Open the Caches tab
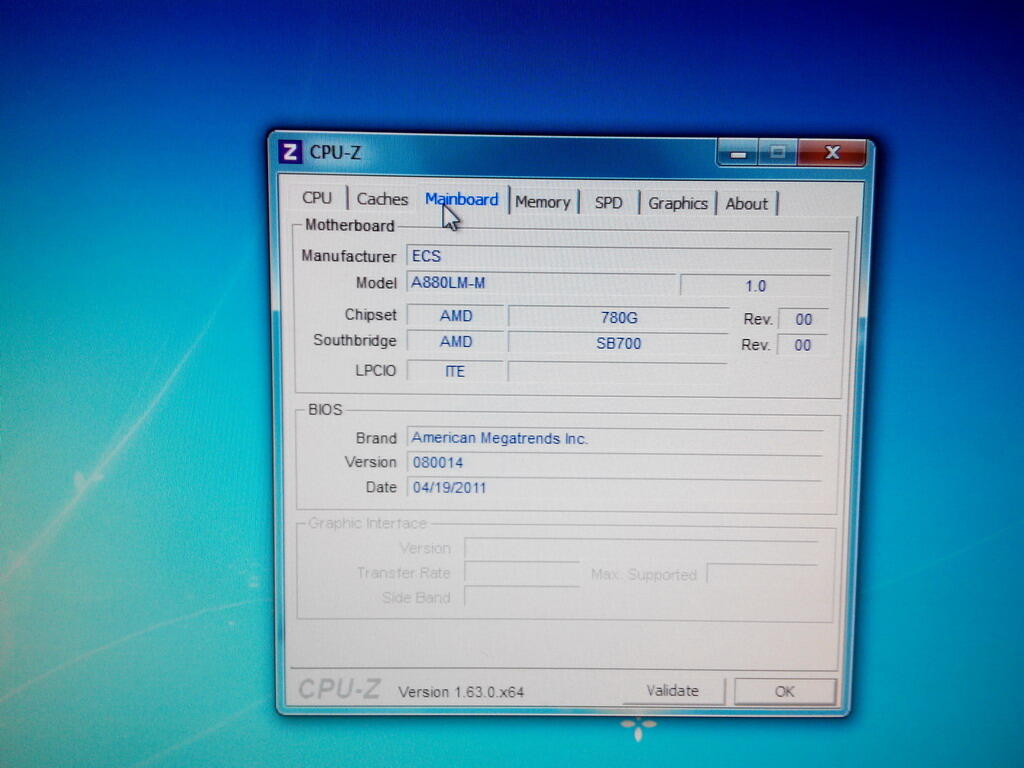 382,199
